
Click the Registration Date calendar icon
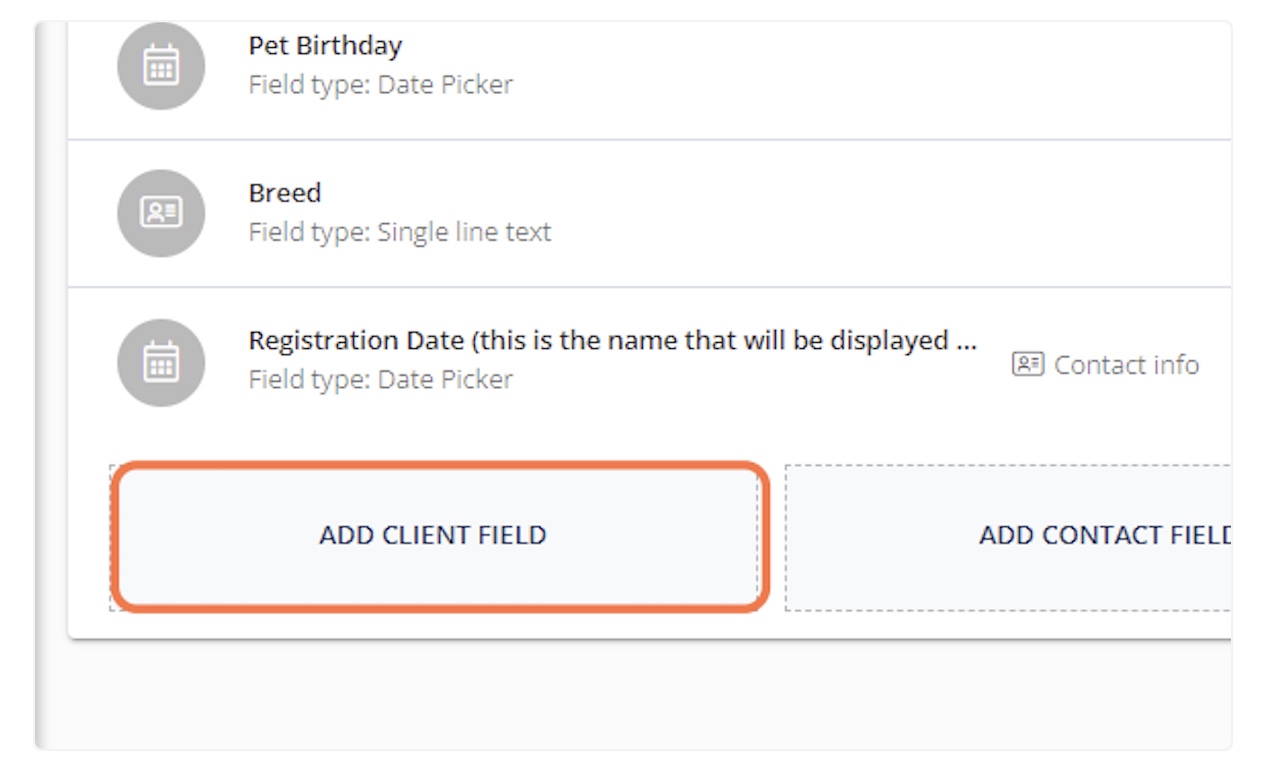161,362
